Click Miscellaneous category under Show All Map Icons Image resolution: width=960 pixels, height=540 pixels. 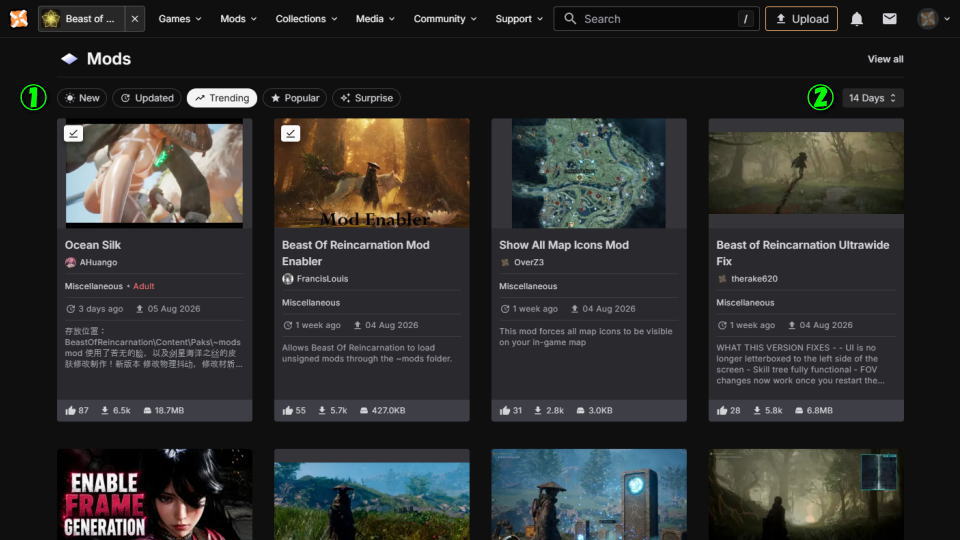tap(528, 286)
